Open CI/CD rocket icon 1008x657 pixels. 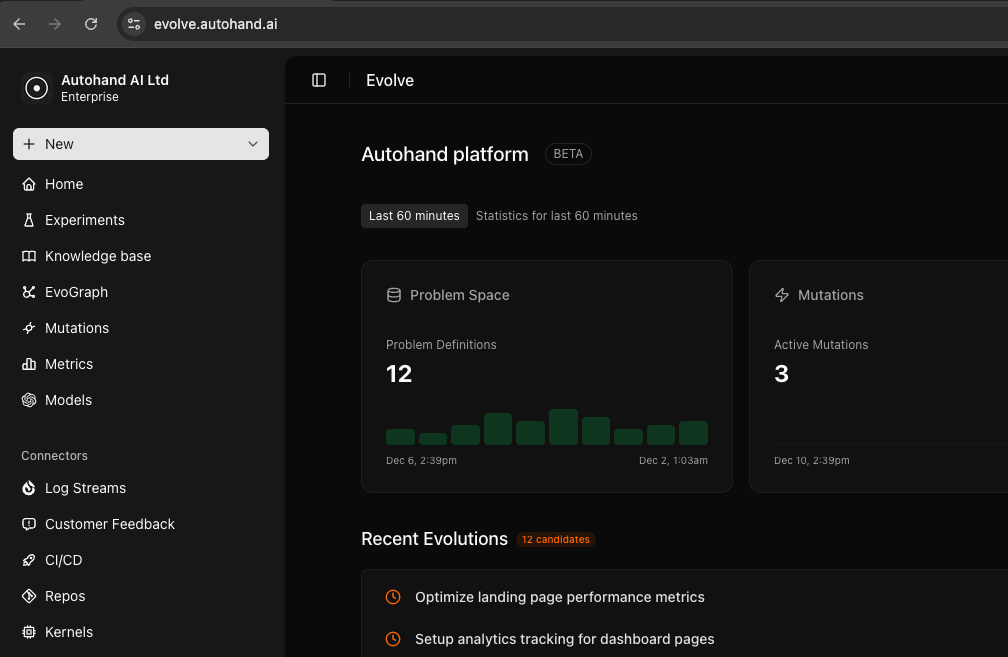29,561
